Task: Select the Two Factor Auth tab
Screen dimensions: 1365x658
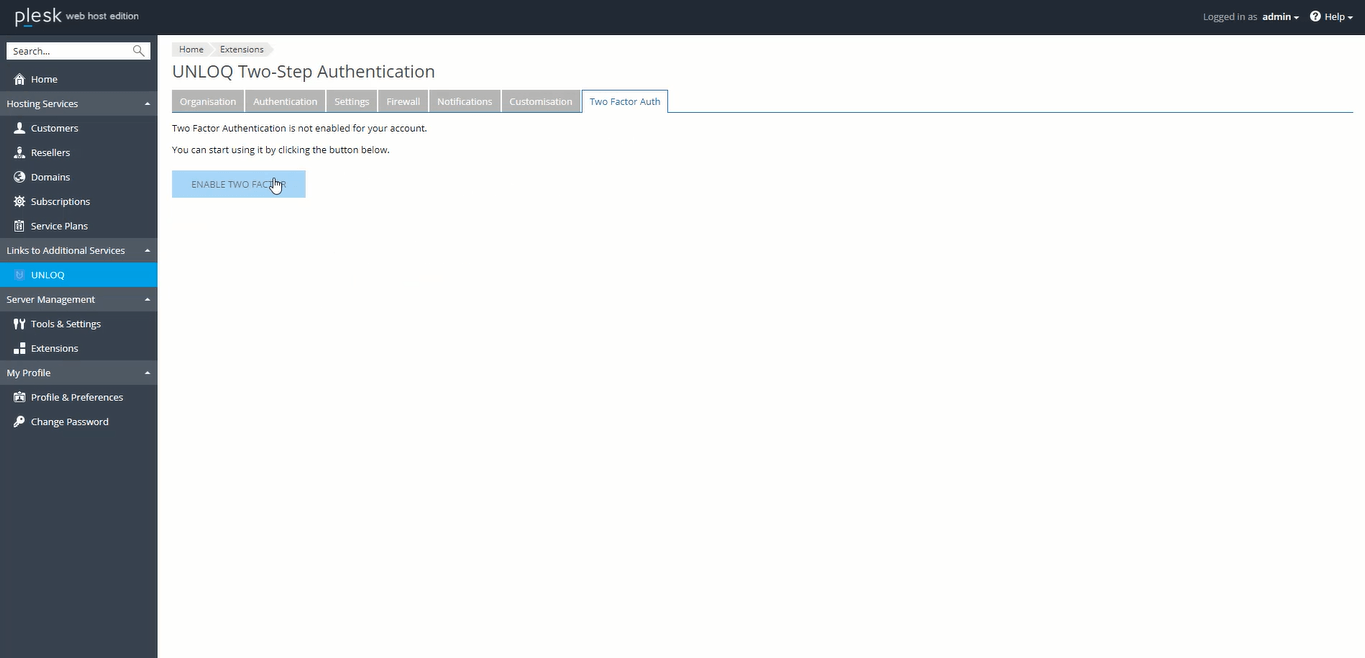Action: click(x=625, y=101)
